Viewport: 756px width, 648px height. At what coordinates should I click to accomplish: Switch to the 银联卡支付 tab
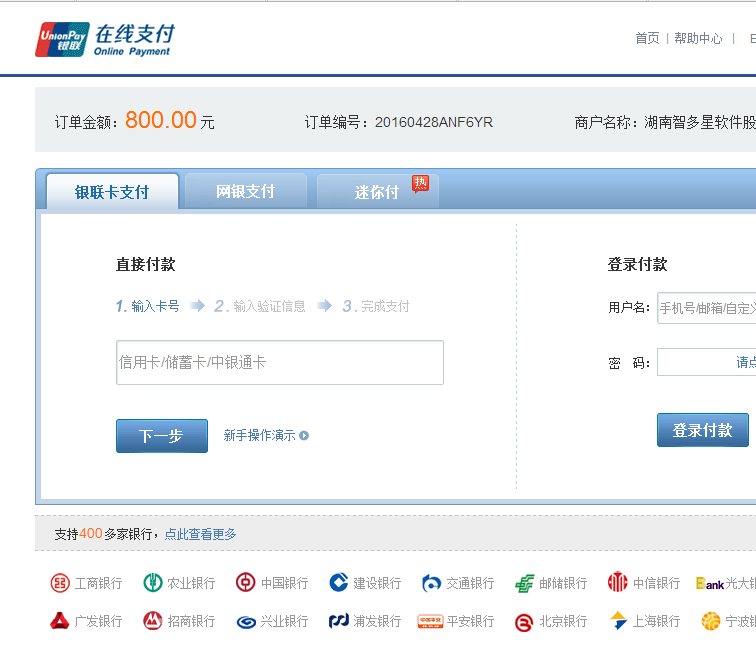click(x=112, y=192)
